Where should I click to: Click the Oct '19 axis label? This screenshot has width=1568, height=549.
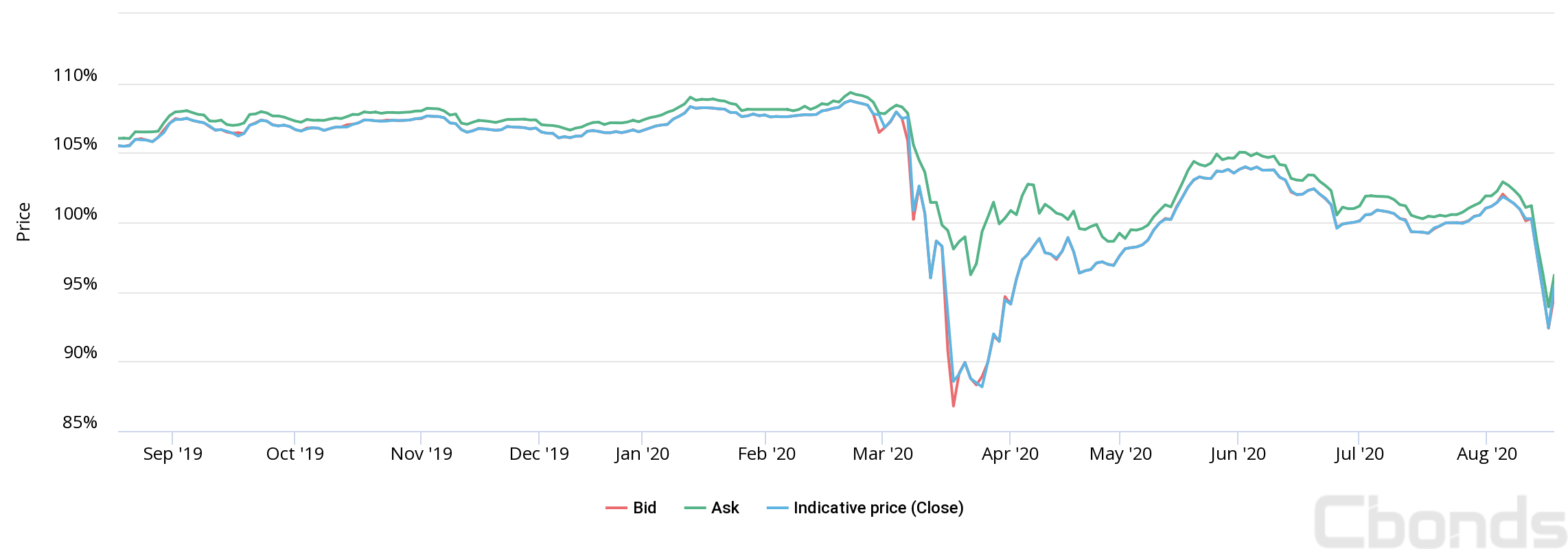[295, 454]
